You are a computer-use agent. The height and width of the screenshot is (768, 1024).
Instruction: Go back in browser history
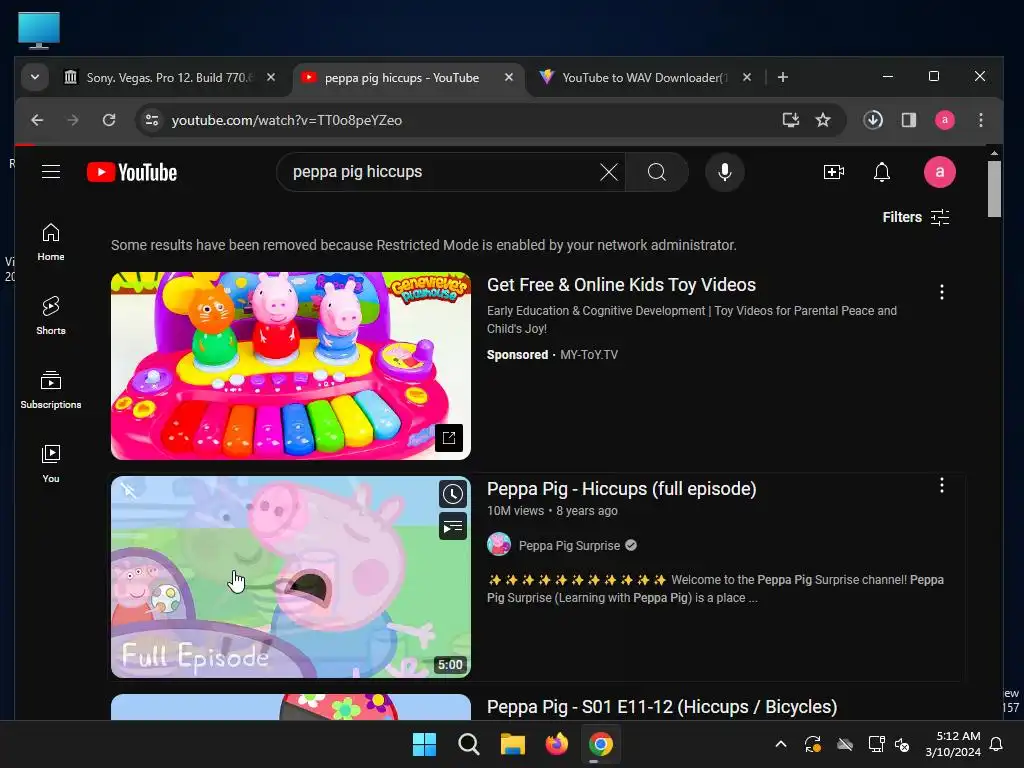(37, 120)
